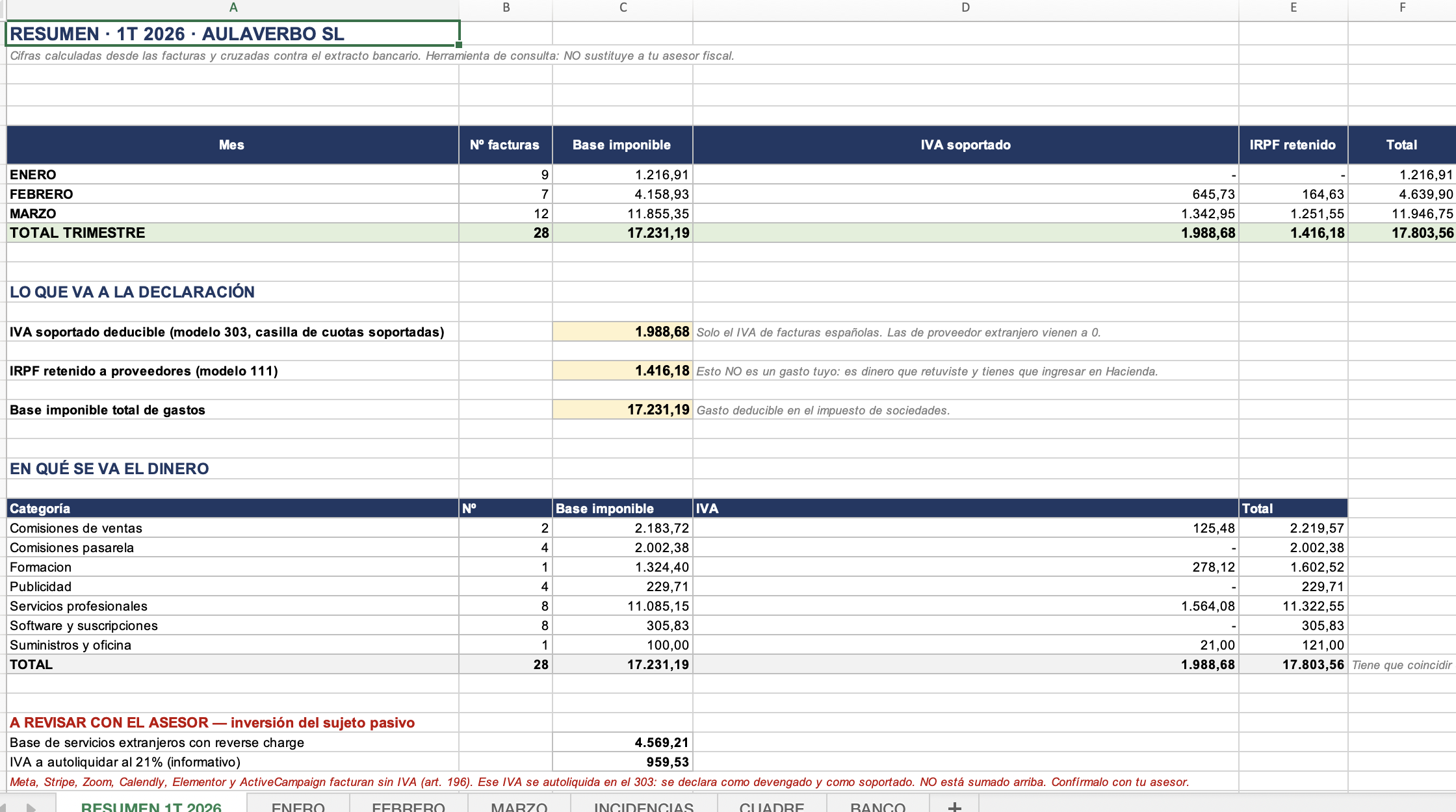Select the 'Suministros y oficina' category cell
Image resolution: width=1456 pixels, height=812 pixels.
point(233,645)
